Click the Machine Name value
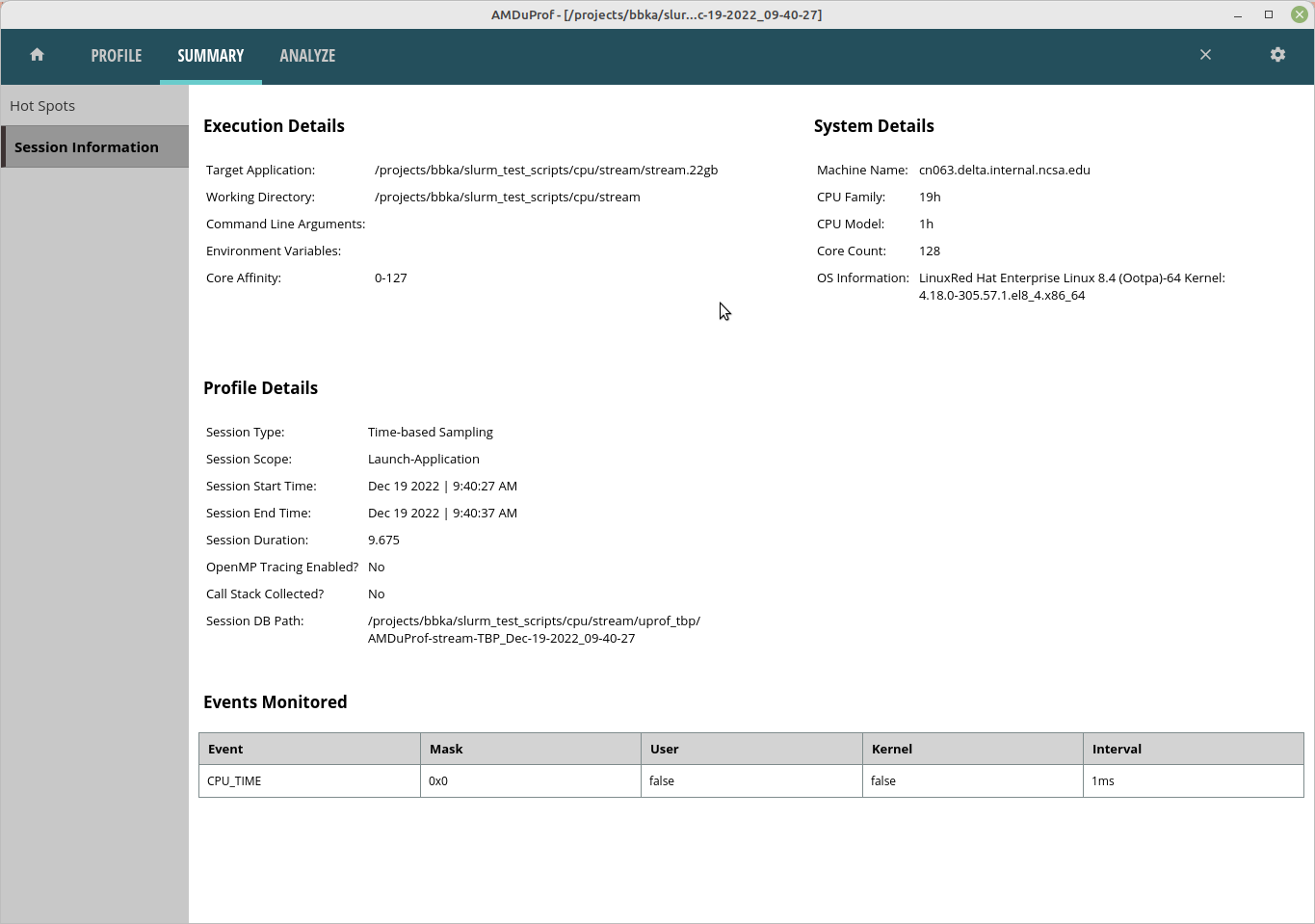Viewport: 1315px width, 924px height. 1004,170
